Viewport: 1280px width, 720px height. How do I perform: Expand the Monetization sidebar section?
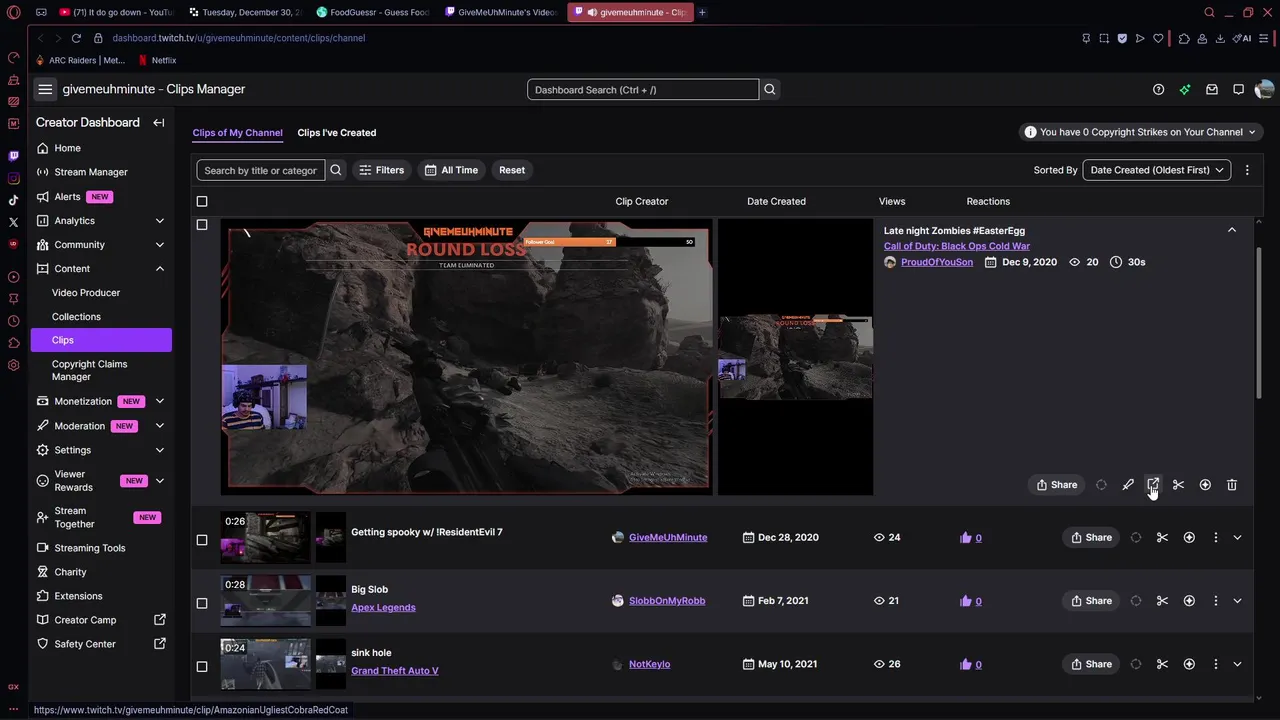[160, 401]
